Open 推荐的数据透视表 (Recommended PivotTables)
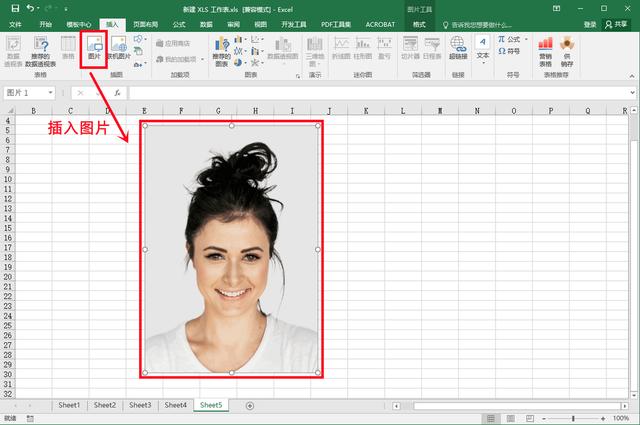The image size is (640, 425). point(42,50)
